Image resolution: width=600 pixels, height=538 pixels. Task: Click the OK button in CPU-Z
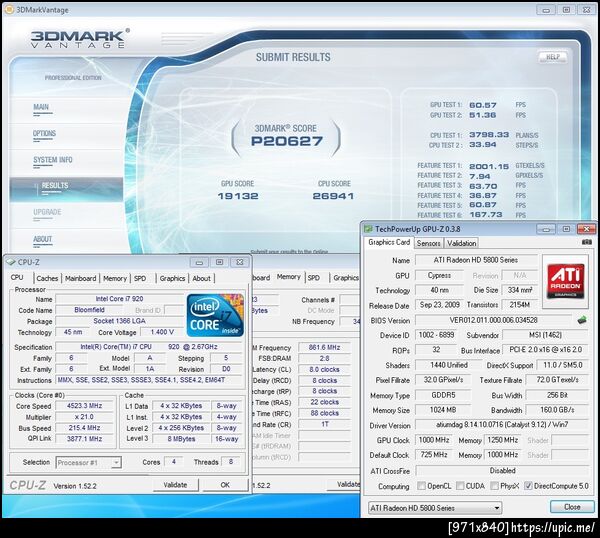click(225, 485)
